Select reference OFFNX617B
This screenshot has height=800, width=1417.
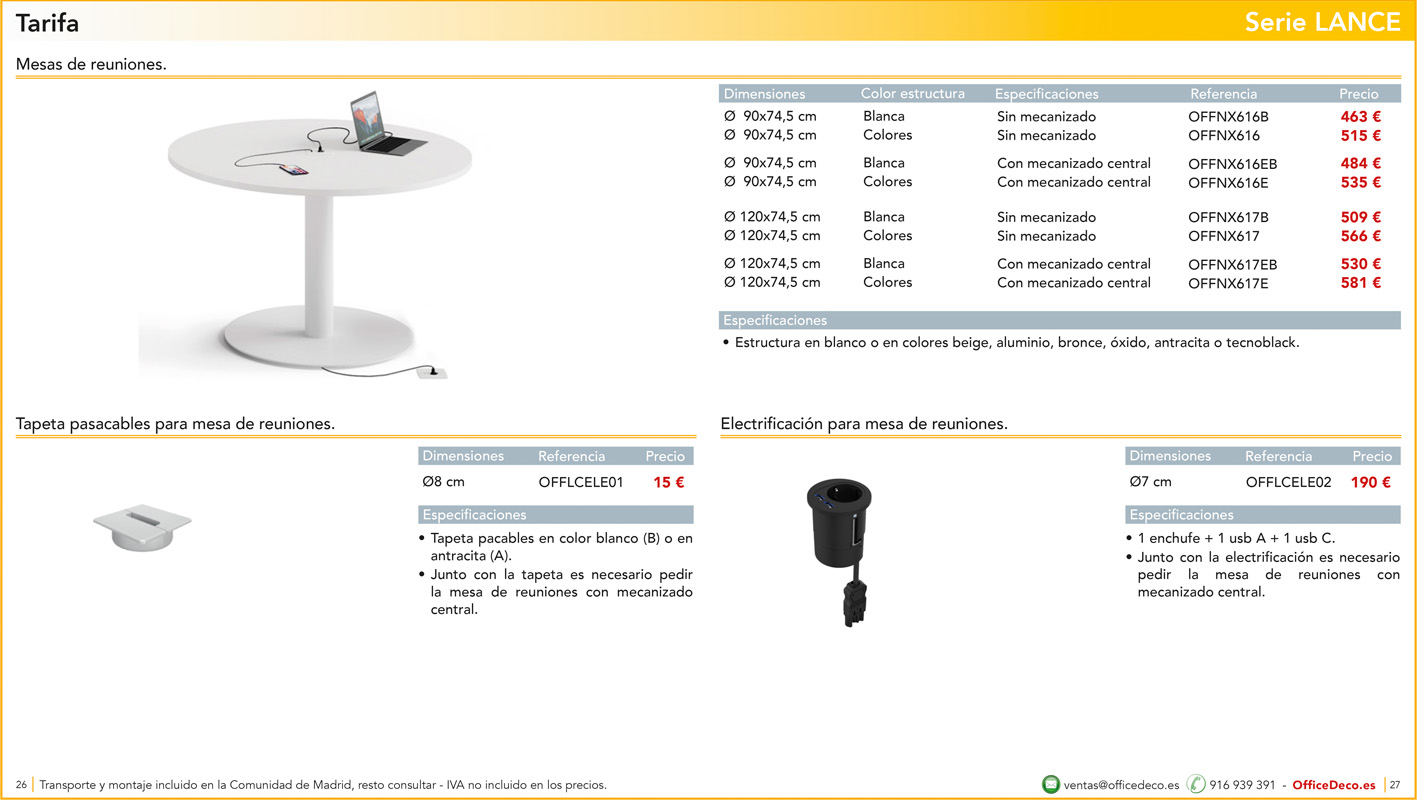tap(1228, 218)
